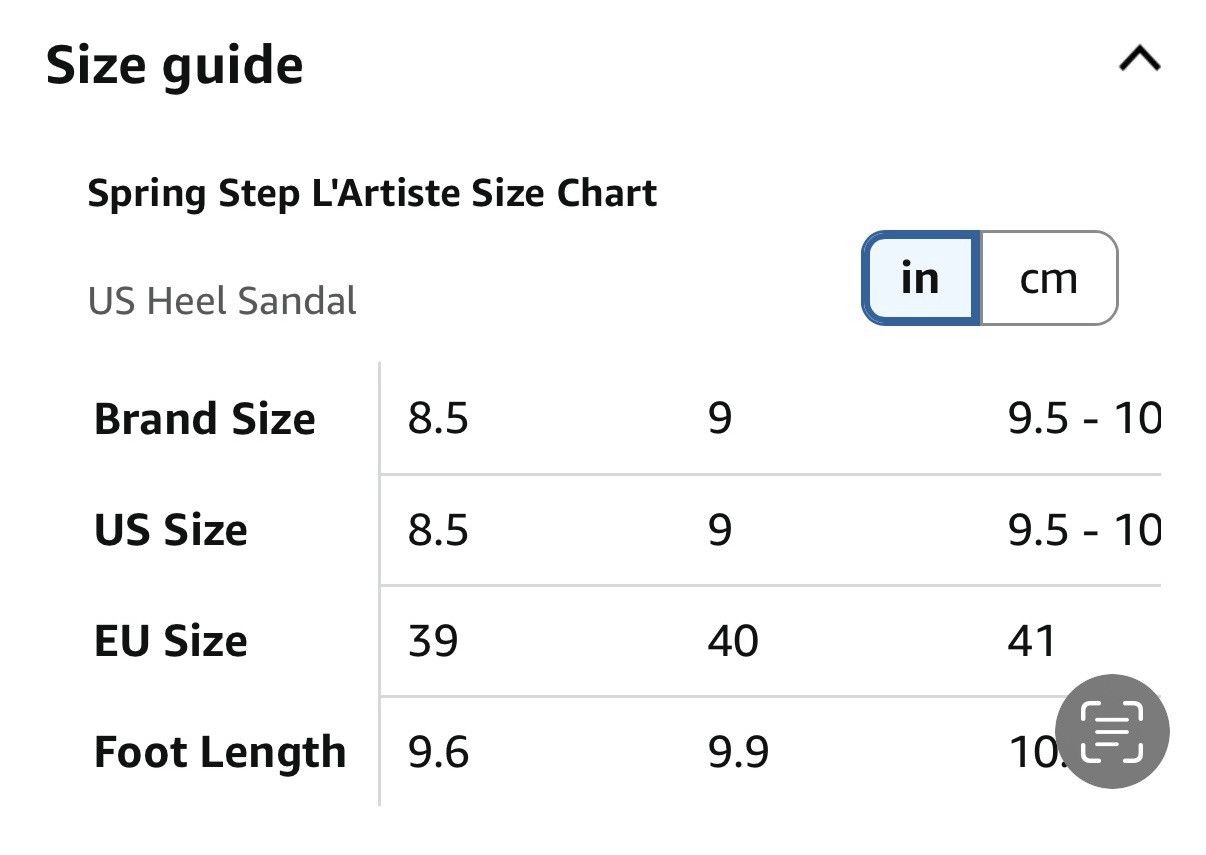Click US Size value 9
Viewport: 1206px width, 855px height.
click(x=720, y=530)
